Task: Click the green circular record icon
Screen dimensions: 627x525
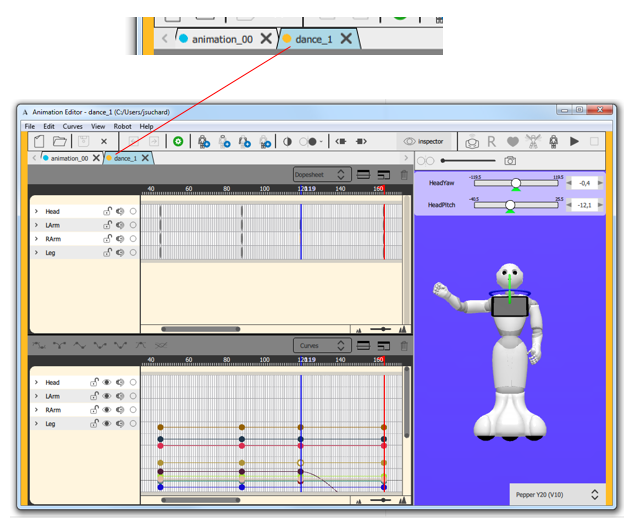Action: pos(178,141)
